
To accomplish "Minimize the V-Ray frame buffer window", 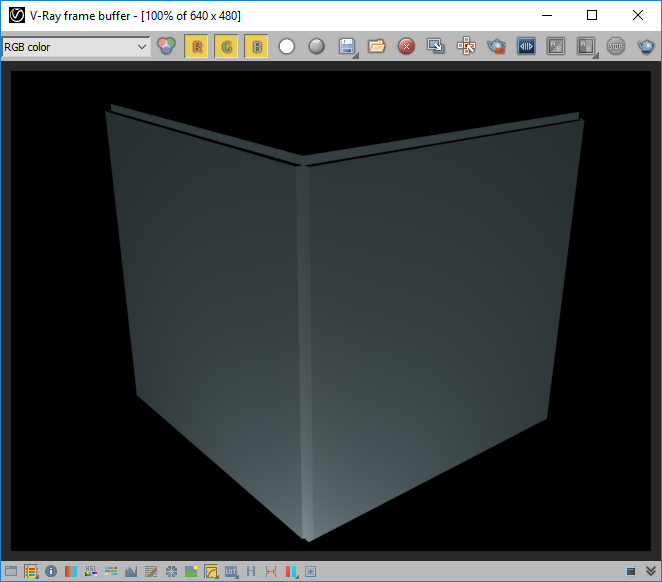I will (547, 16).
